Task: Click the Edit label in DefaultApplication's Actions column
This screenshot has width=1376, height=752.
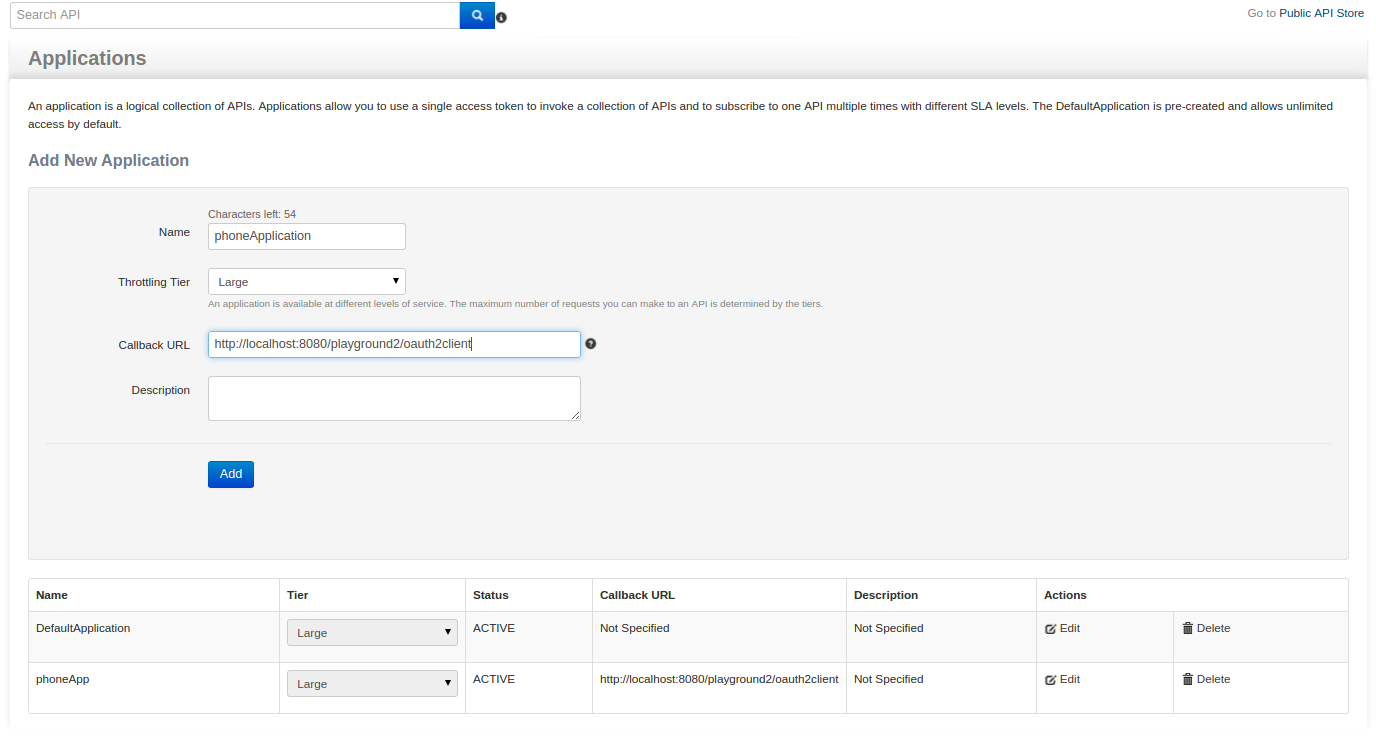Action: point(1068,628)
